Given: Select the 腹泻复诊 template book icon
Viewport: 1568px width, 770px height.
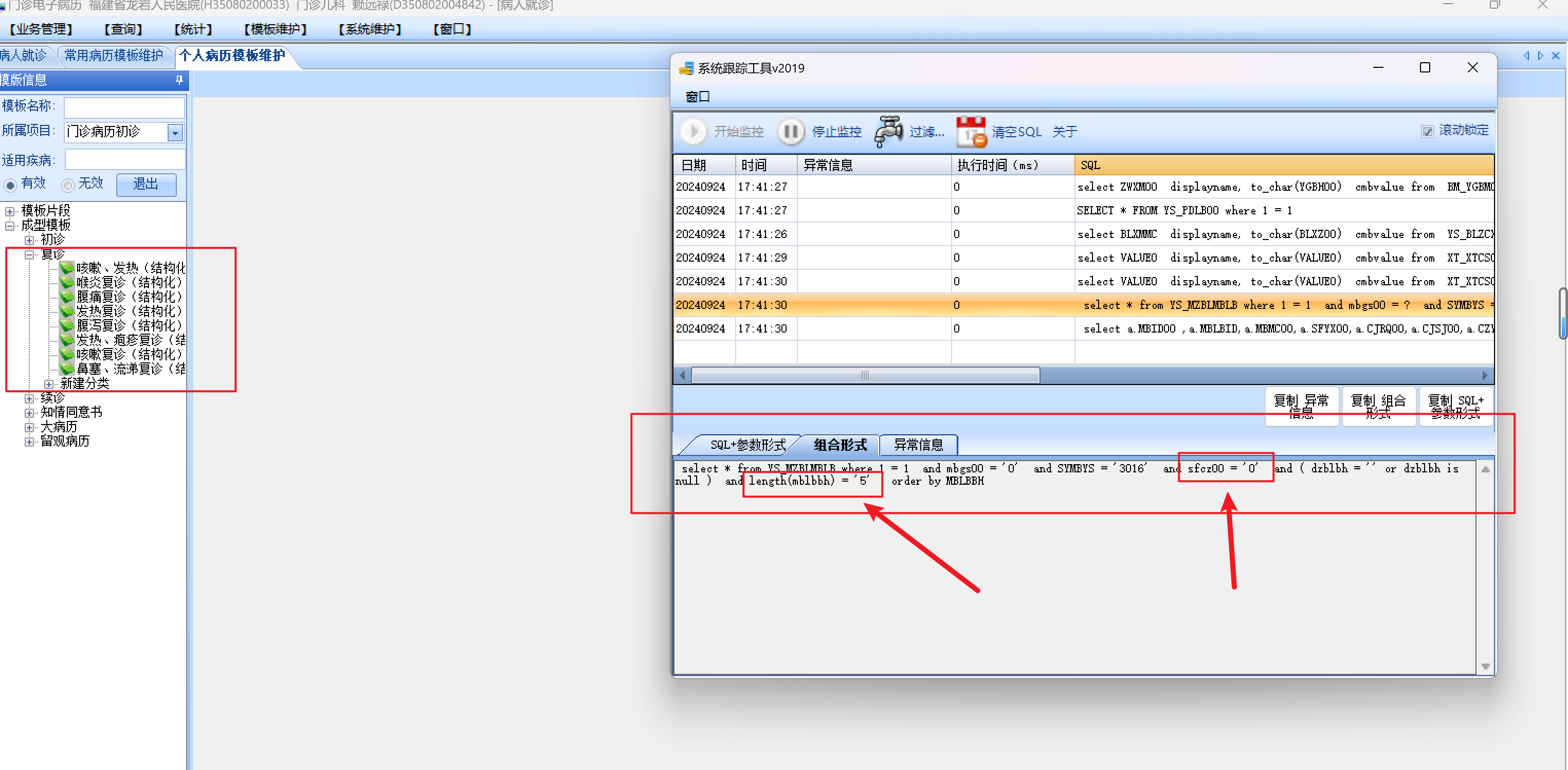Looking at the screenshot, I should pyautogui.click(x=67, y=326).
